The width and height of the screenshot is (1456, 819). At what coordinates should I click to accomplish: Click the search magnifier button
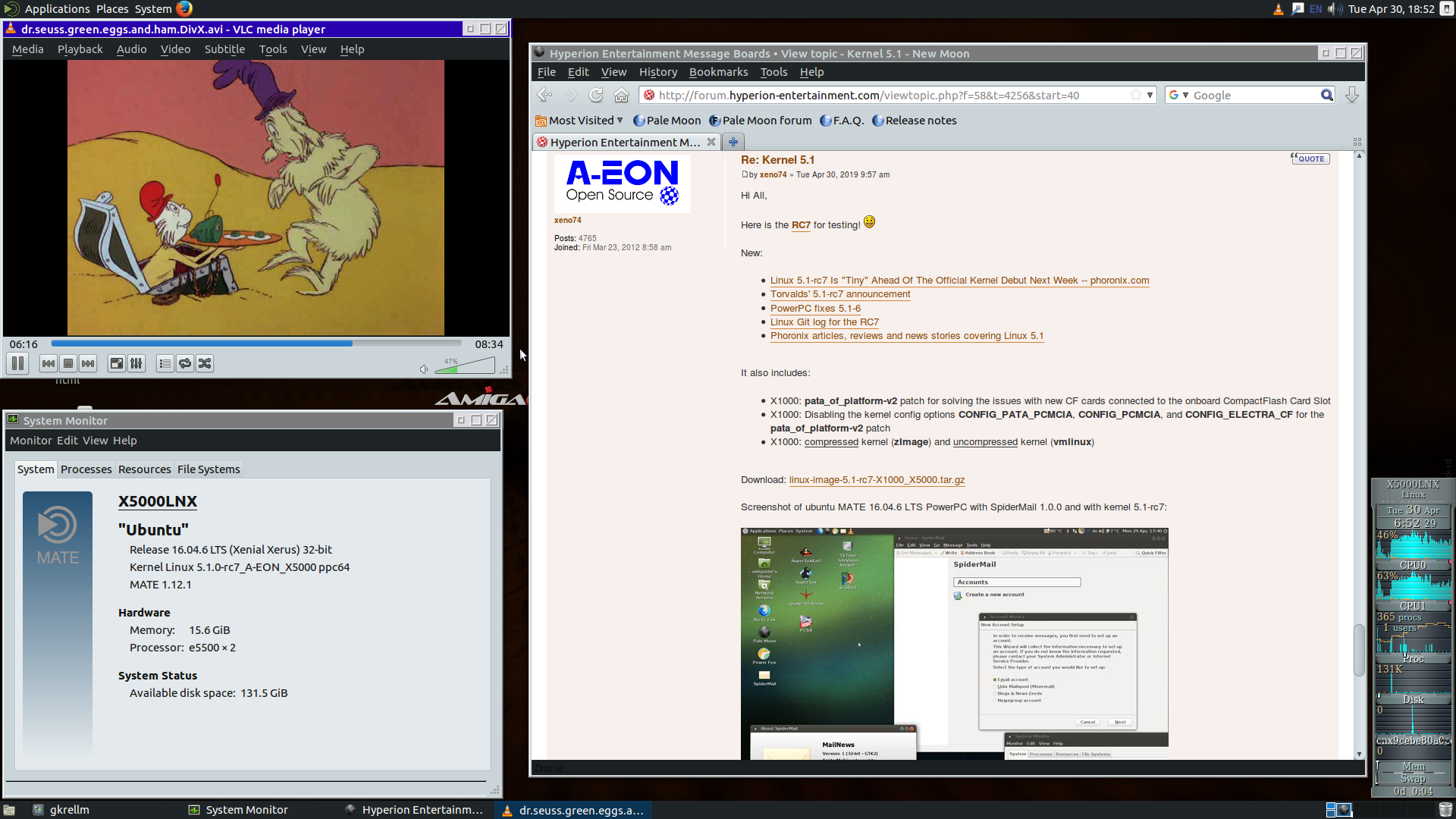coord(1326,95)
